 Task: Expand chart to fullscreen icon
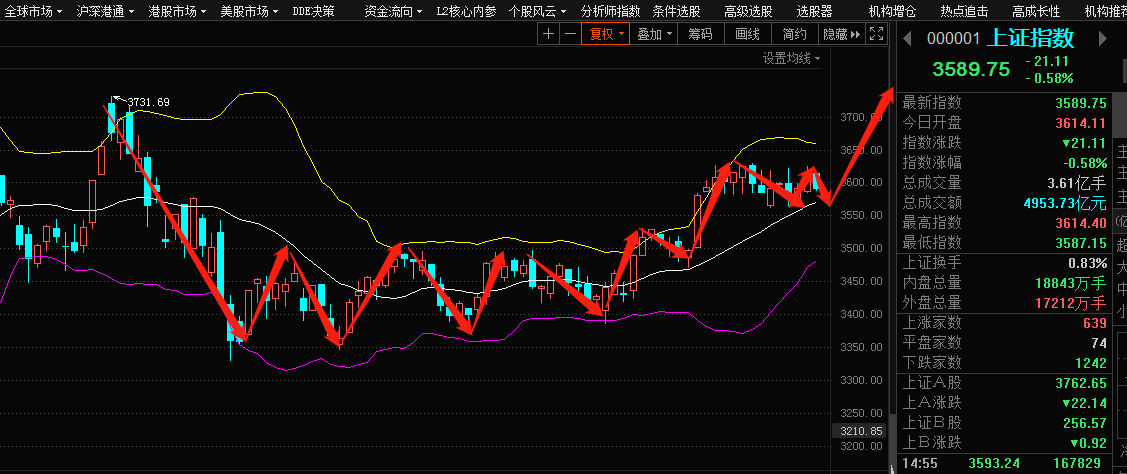876,34
